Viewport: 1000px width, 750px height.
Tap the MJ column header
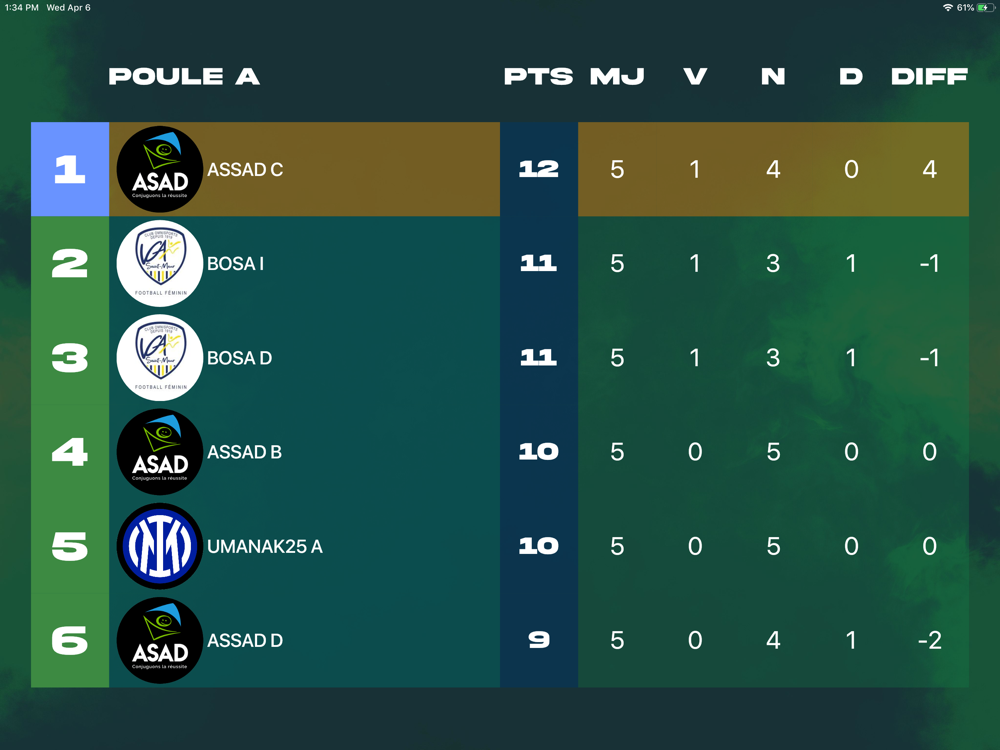pyautogui.click(x=617, y=77)
